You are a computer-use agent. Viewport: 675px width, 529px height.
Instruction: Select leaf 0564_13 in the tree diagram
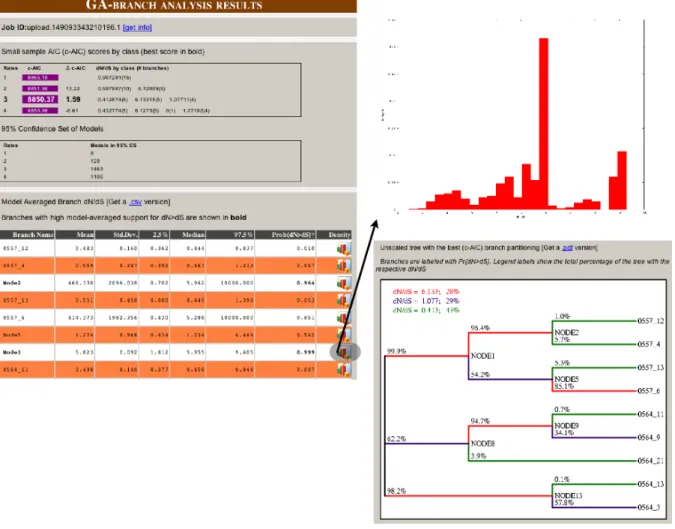pyautogui.click(x=651, y=484)
